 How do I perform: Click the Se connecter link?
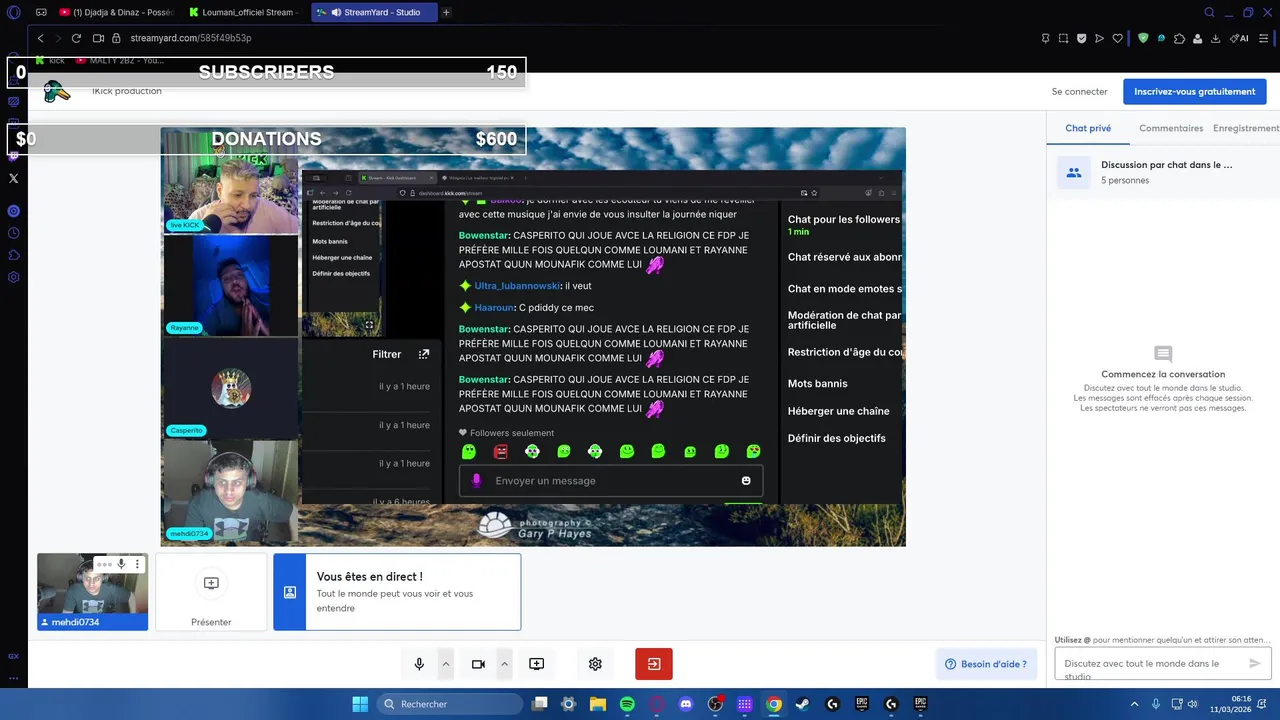pyautogui.click(x=1079, y=92)
